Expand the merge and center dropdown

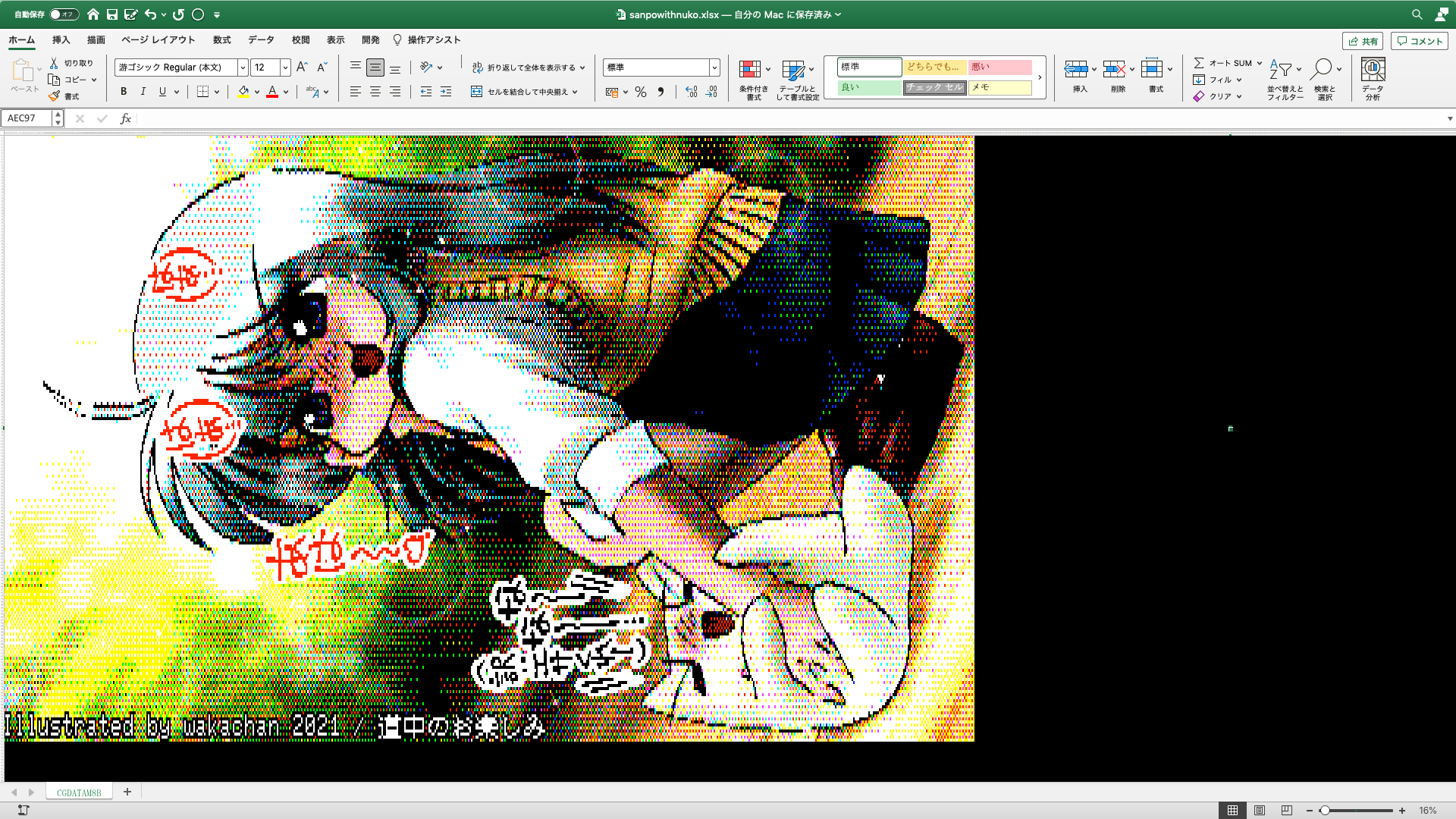click(x=576, y=92)
